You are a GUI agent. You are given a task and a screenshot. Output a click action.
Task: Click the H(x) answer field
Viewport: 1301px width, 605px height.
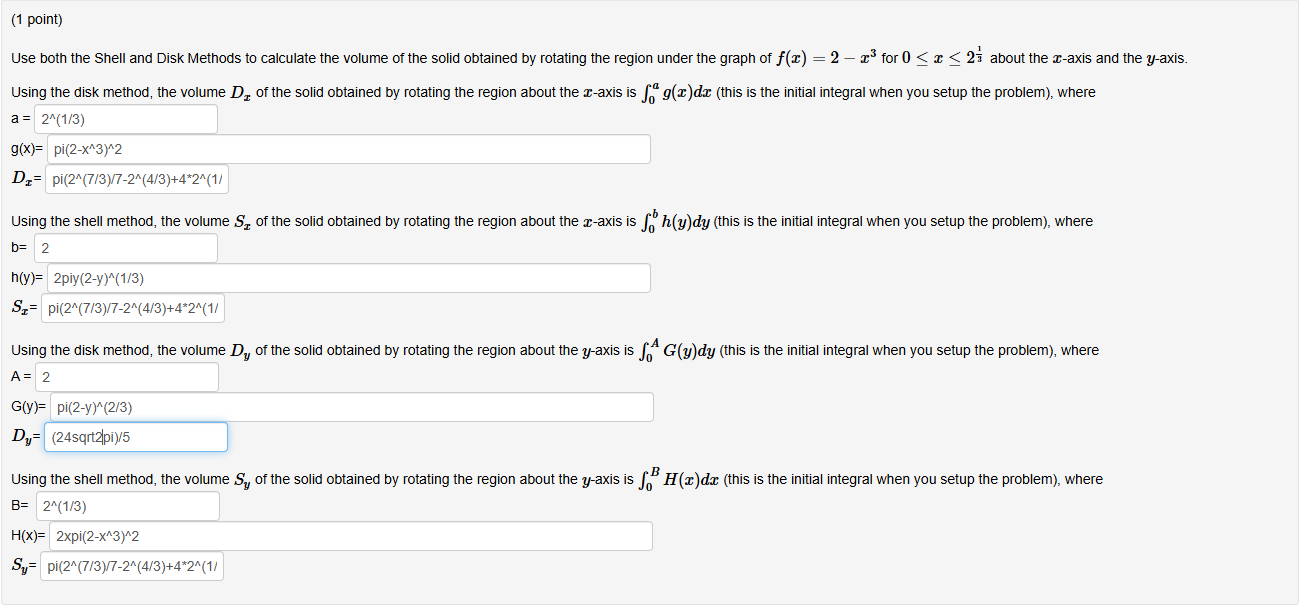[351, 535]
